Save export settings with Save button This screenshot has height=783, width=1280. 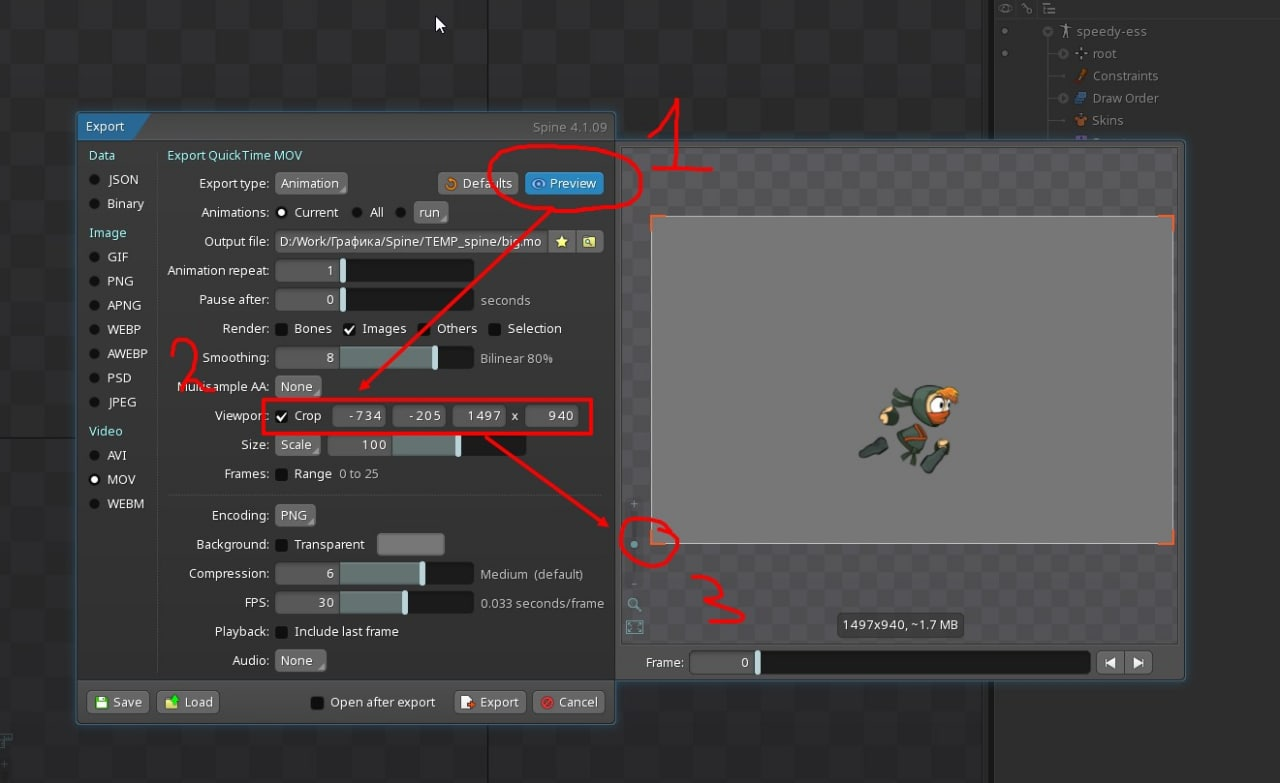[x=118, y=702]
